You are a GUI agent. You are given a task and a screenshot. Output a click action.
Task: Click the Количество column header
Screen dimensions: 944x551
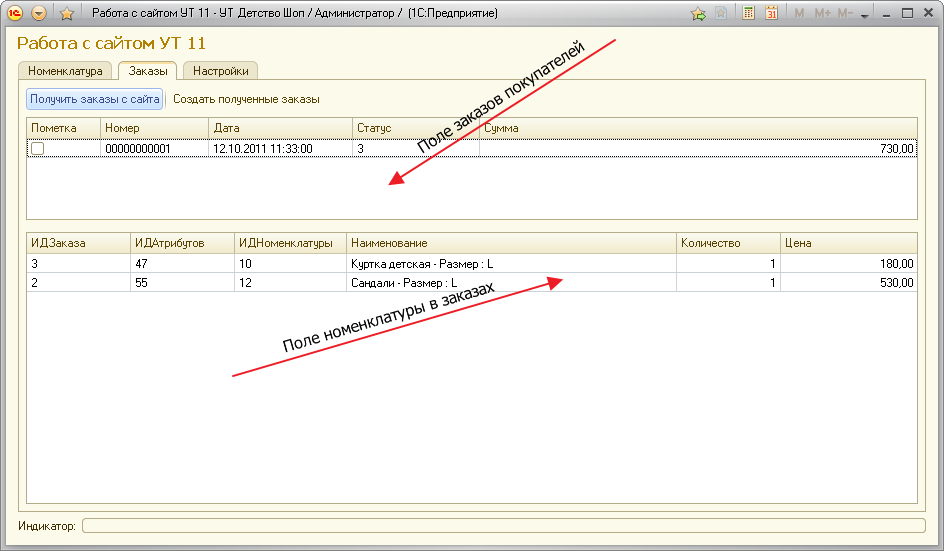coord(727,243)
